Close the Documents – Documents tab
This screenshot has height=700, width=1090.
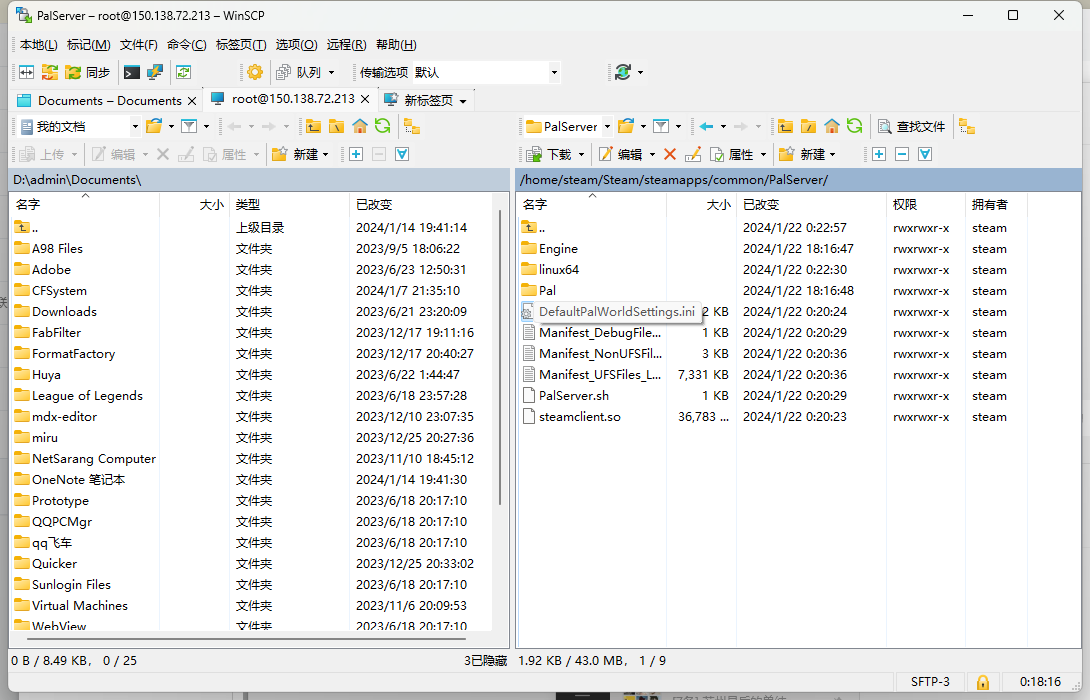pos(193,101)
